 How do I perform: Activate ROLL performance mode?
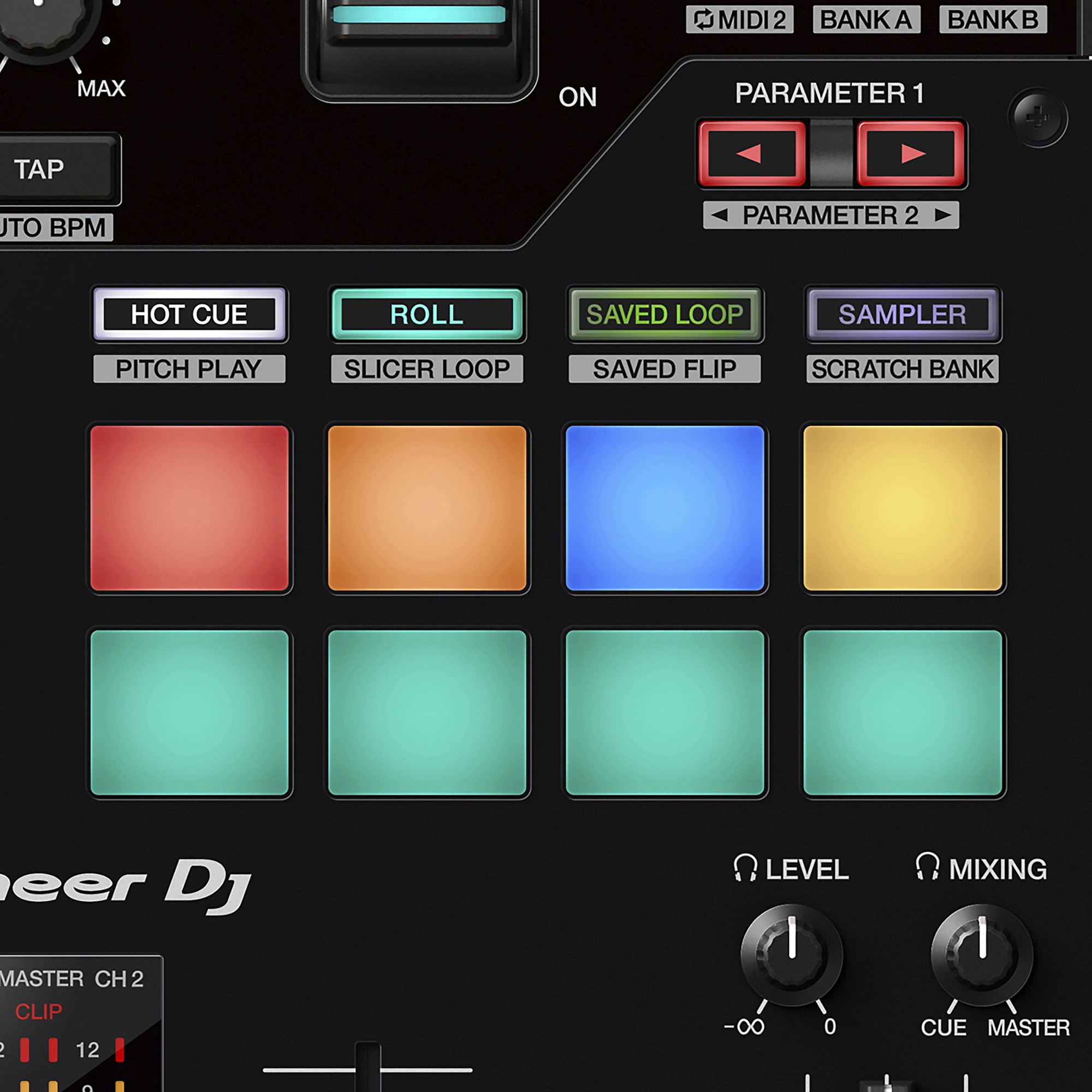click(427, 314)
